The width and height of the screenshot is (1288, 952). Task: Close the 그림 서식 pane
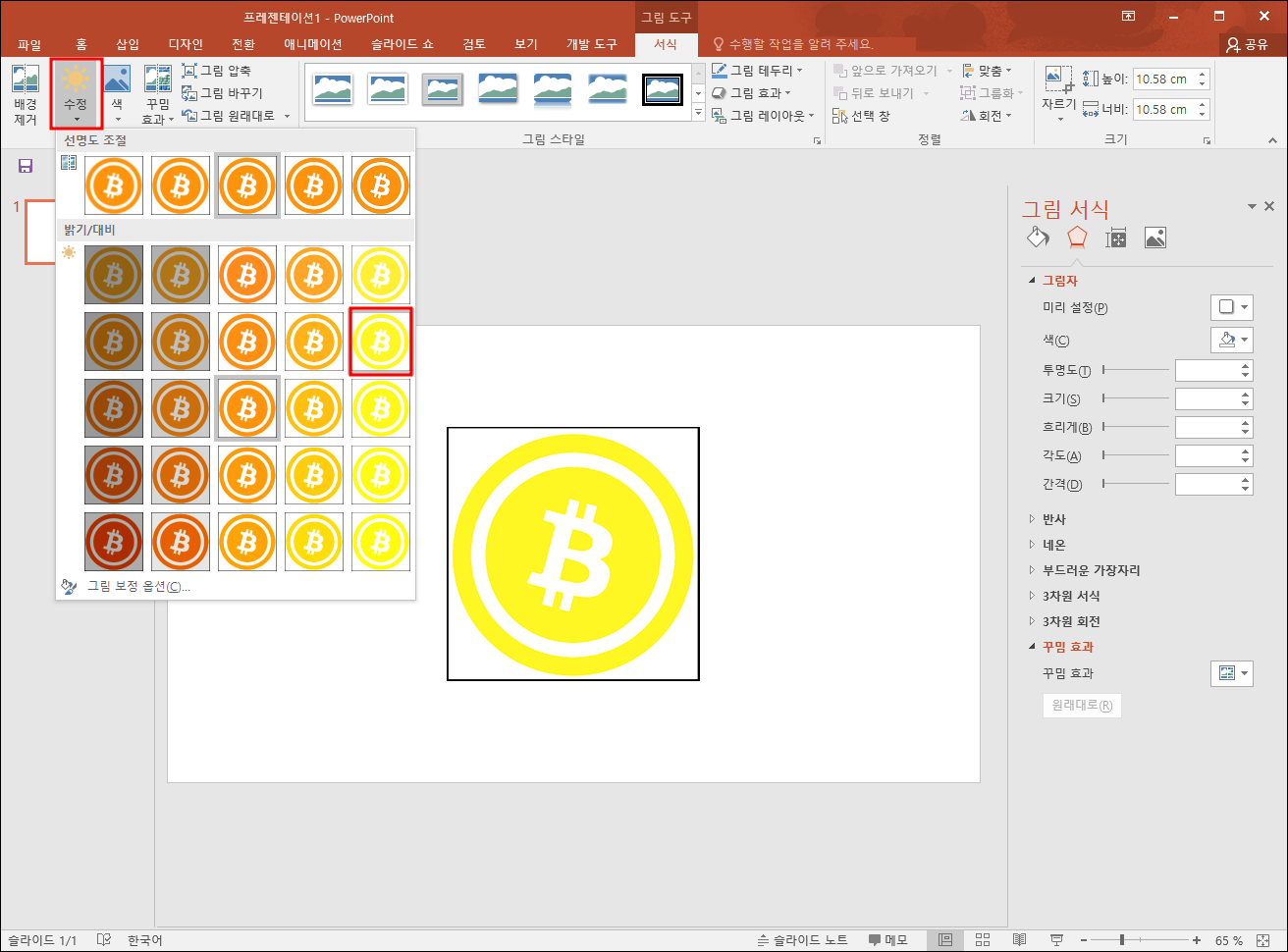click(x=1269, y=206)
